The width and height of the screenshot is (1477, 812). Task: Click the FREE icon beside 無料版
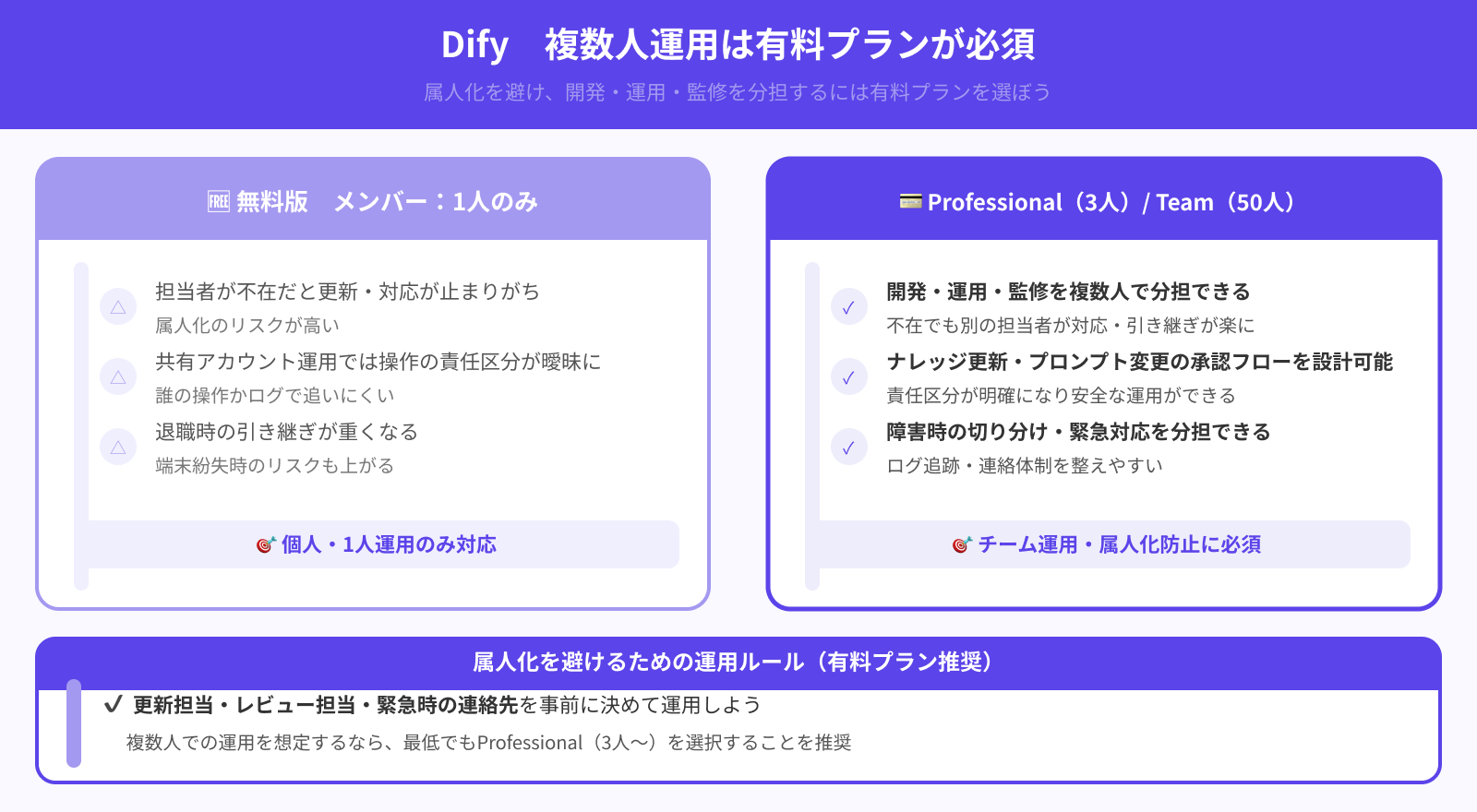pyautogui.click(x=219, y=202)
